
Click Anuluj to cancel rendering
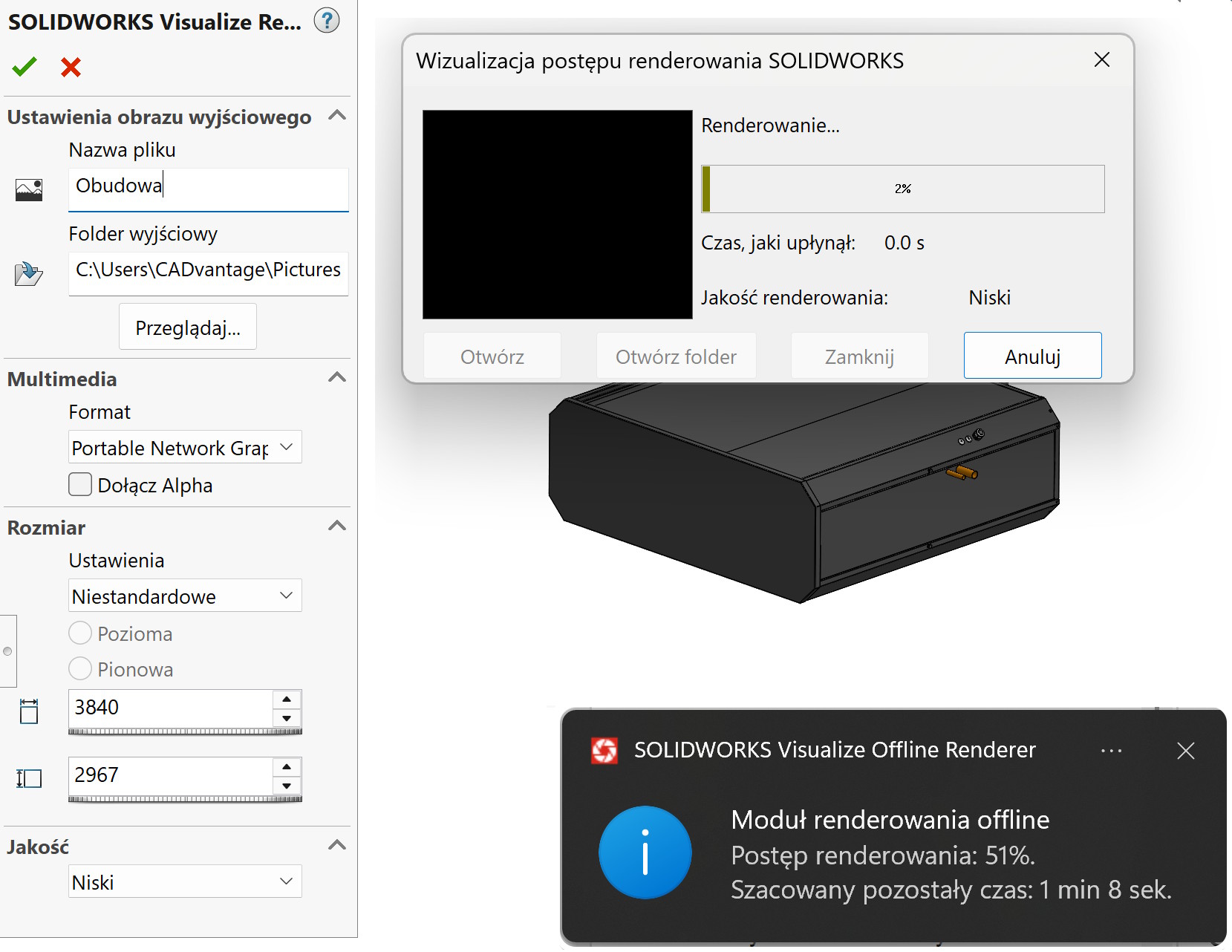pyautogui.click(x=1032, y=356)
